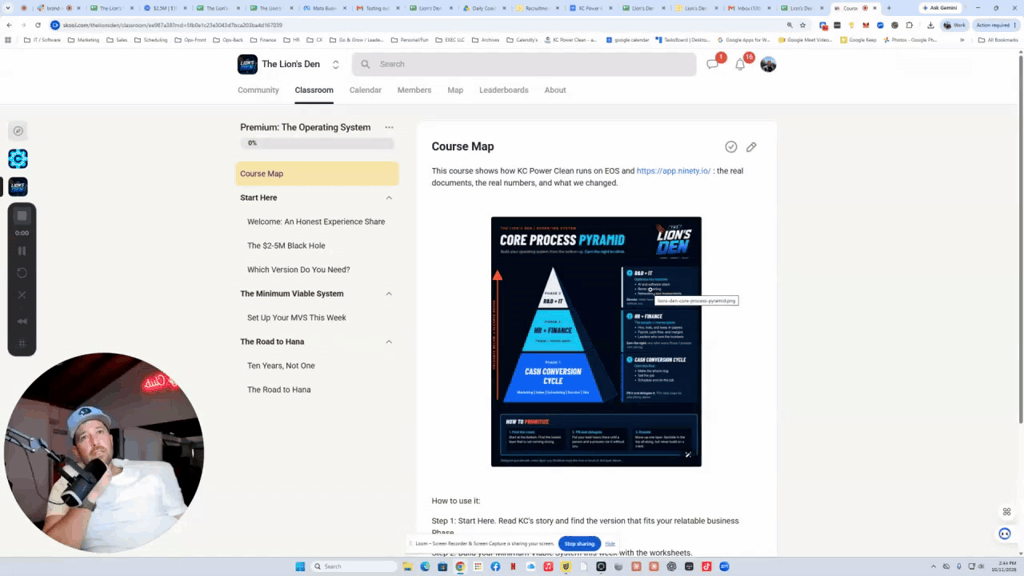
Task: Select the Lion's Den sidebar community icon
Action: coord(18,187)
